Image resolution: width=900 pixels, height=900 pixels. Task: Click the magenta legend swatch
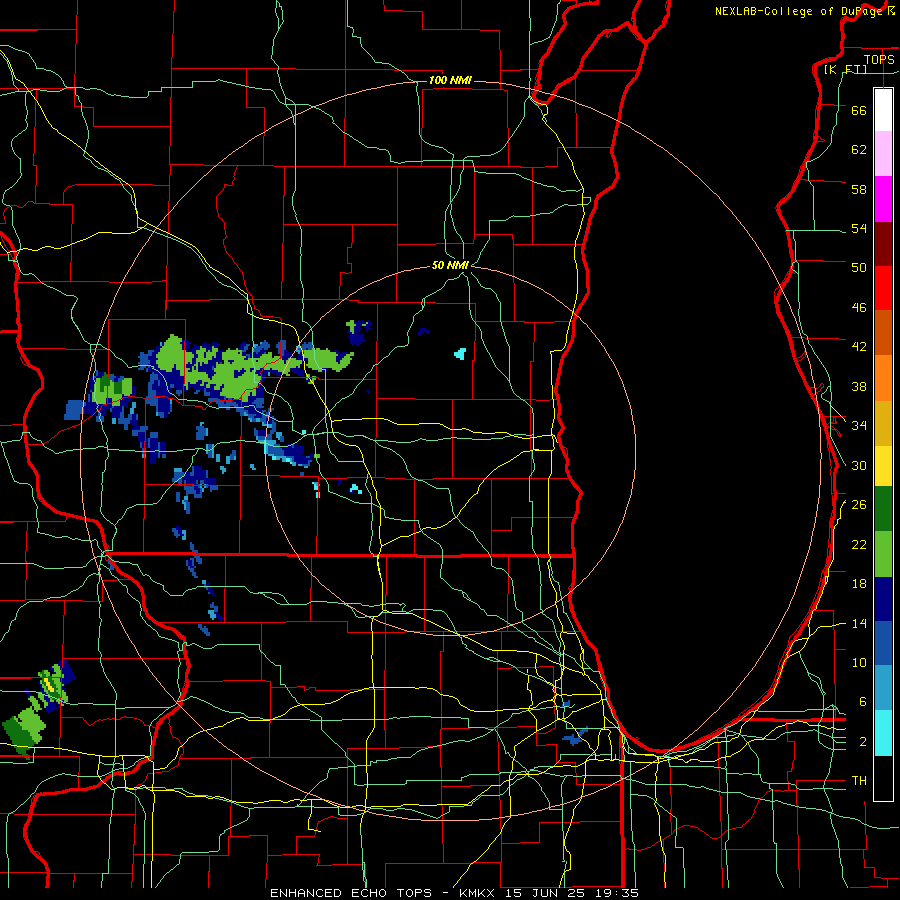(x=883, y=199)
